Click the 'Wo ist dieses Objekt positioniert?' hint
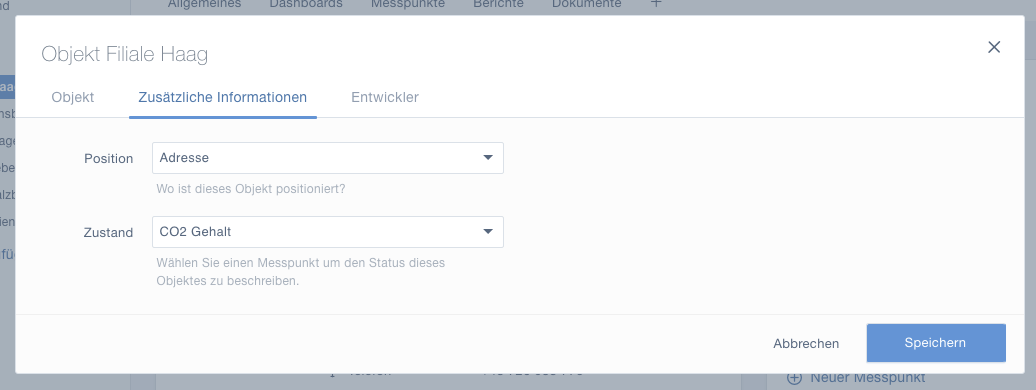The image size is (1036, 390). pyautogui.click(x=250, y=189)
